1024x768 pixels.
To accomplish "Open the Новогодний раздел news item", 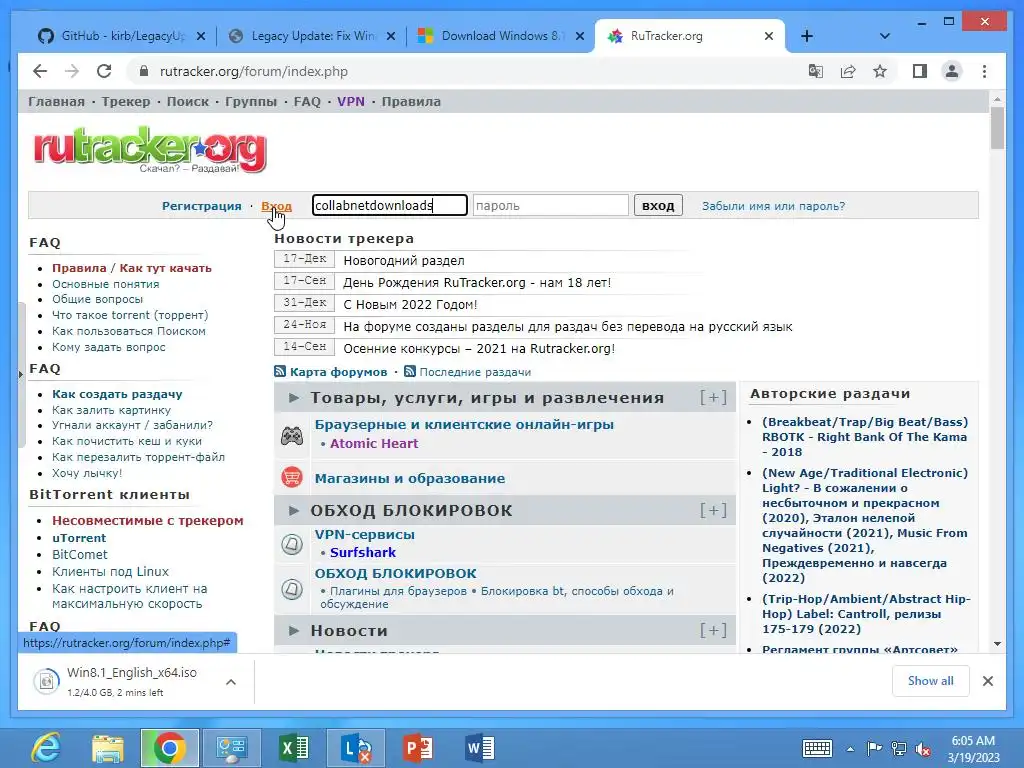I will pyautogui.click(x=404, y=261).
